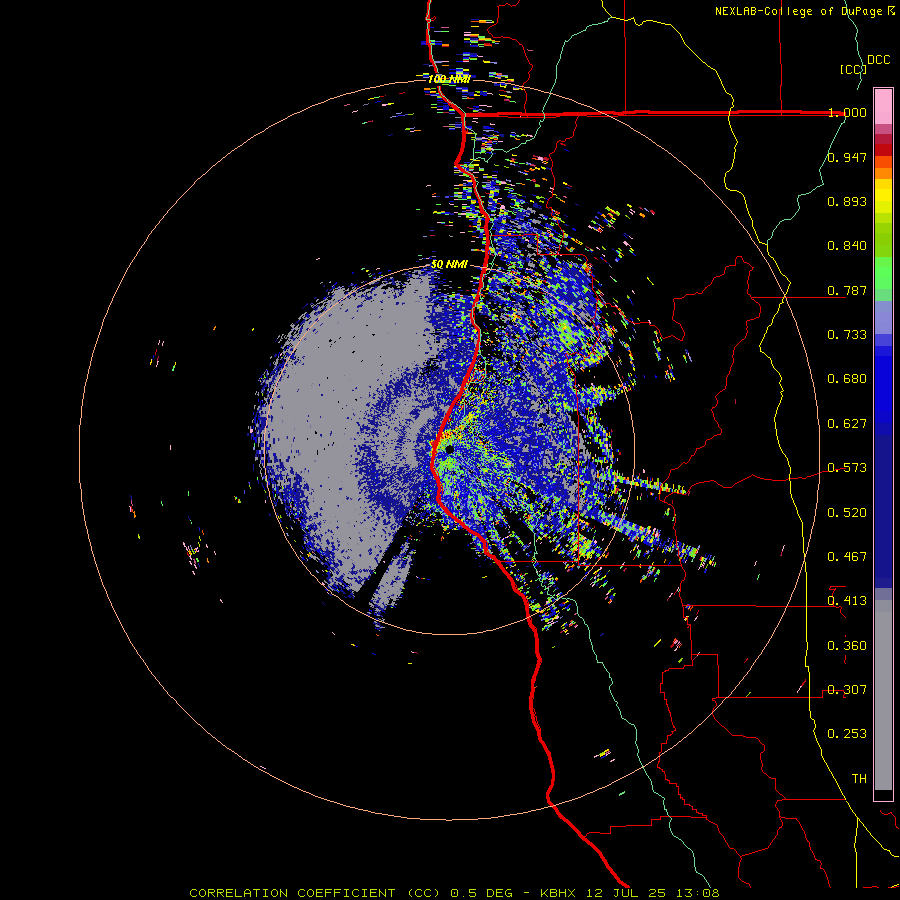Click the 50 NMI range ring label
Viewport: 900px width, 900px height.
click(449, 265)
